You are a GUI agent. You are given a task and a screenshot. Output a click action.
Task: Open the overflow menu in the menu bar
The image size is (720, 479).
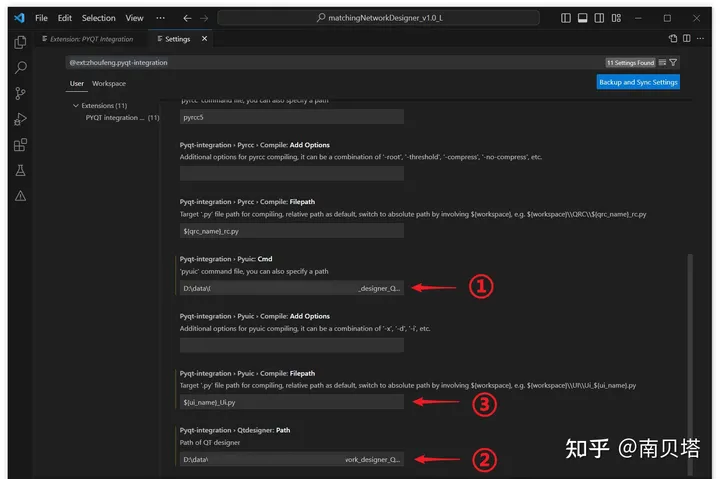(x=160, y=18)
